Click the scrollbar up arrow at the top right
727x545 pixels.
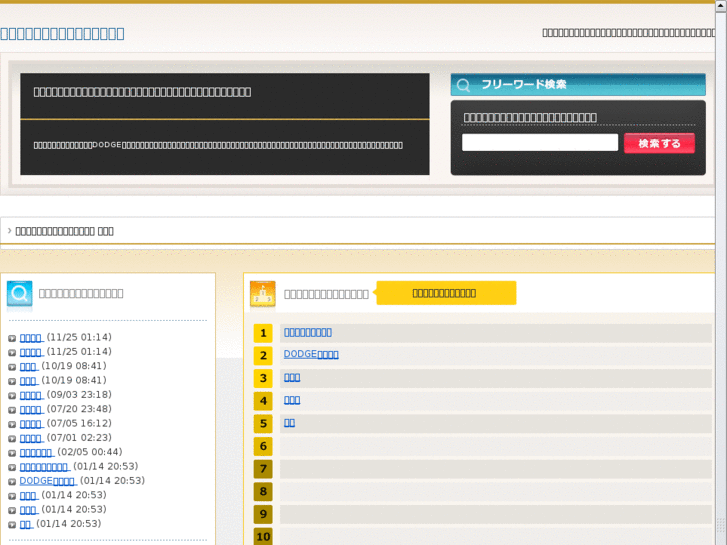tap(721, 5)
